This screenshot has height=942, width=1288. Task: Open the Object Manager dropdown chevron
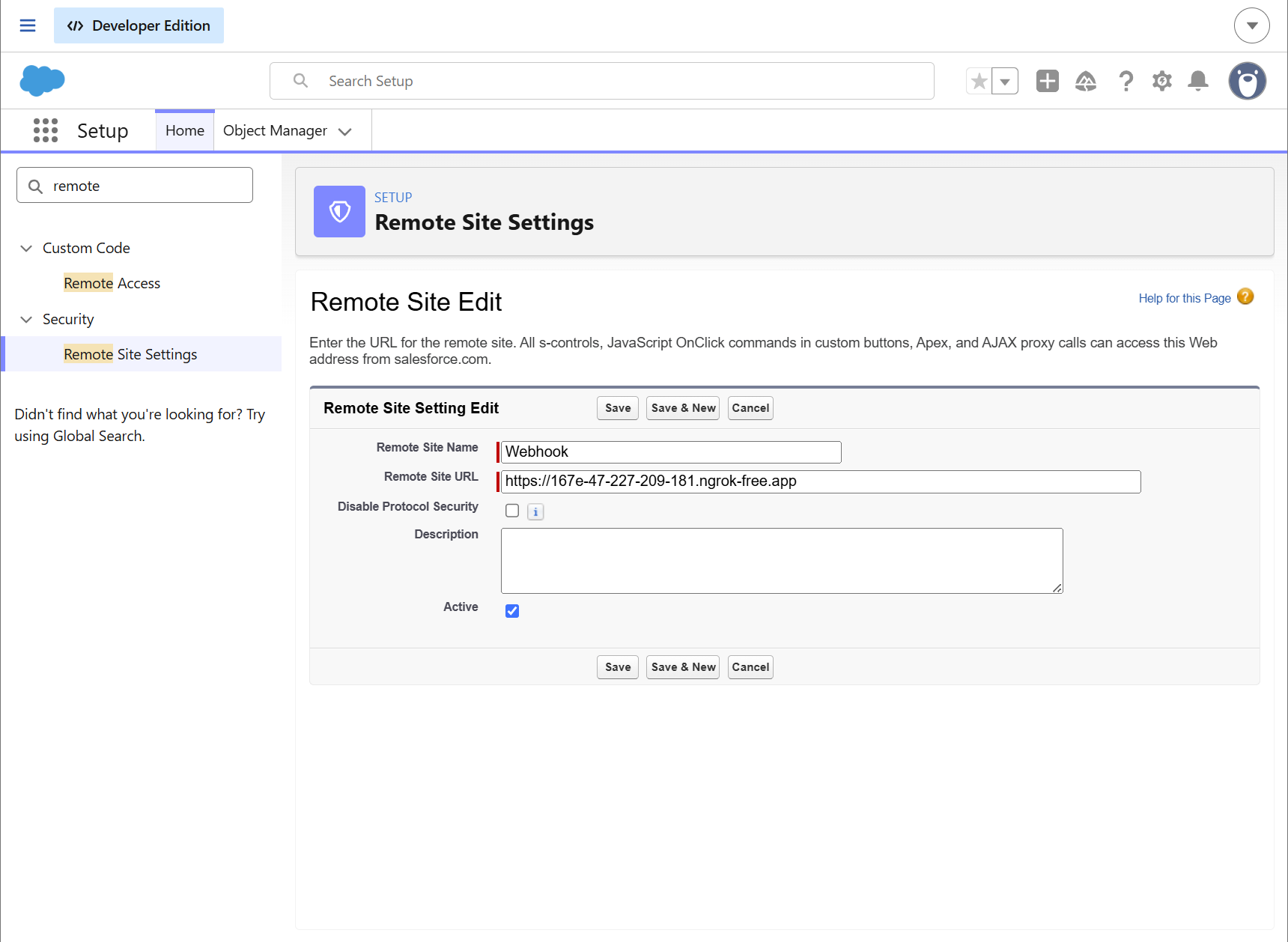[345, 132]
